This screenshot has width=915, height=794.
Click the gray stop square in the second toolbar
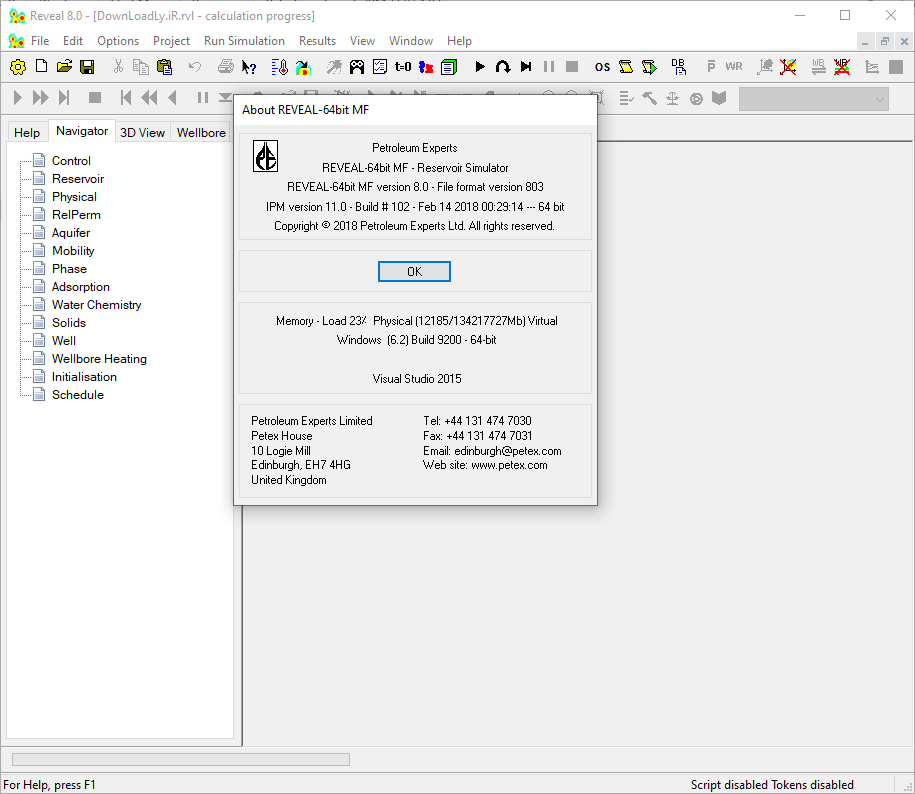pos(95,97)
